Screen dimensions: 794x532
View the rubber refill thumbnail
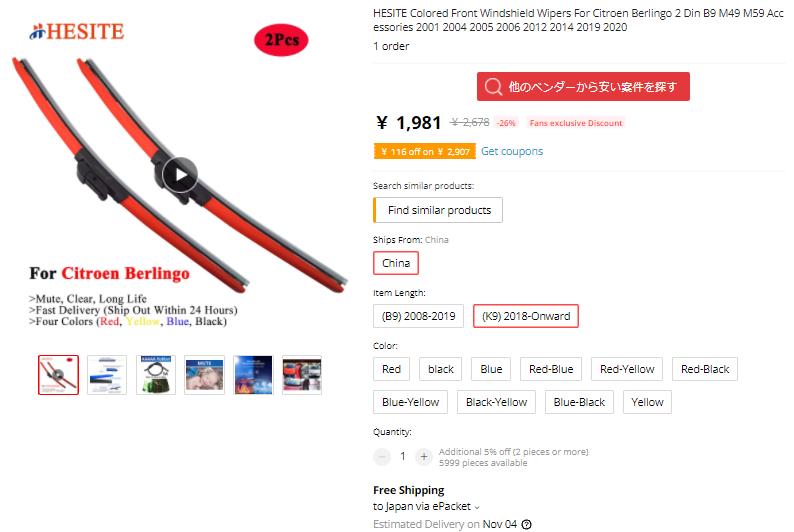pos(156,375)
